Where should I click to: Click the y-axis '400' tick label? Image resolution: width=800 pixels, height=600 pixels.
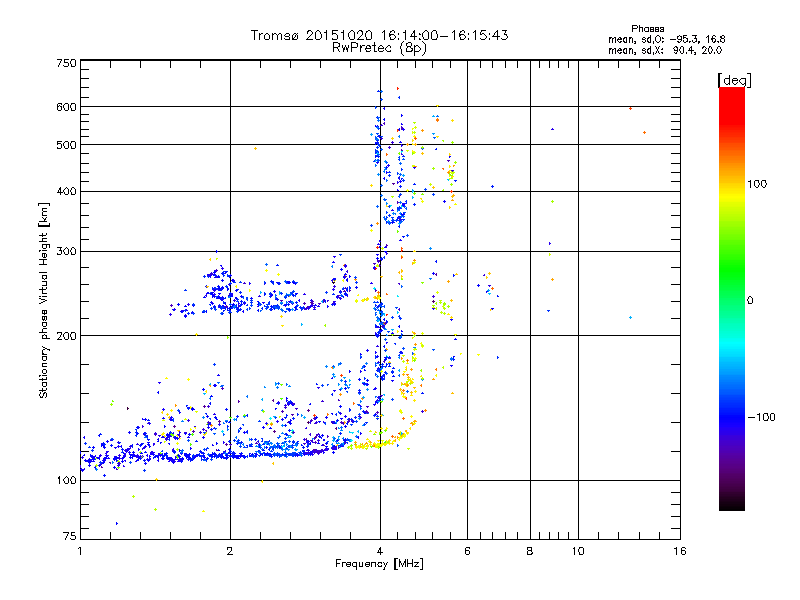(x=66, y=191)
